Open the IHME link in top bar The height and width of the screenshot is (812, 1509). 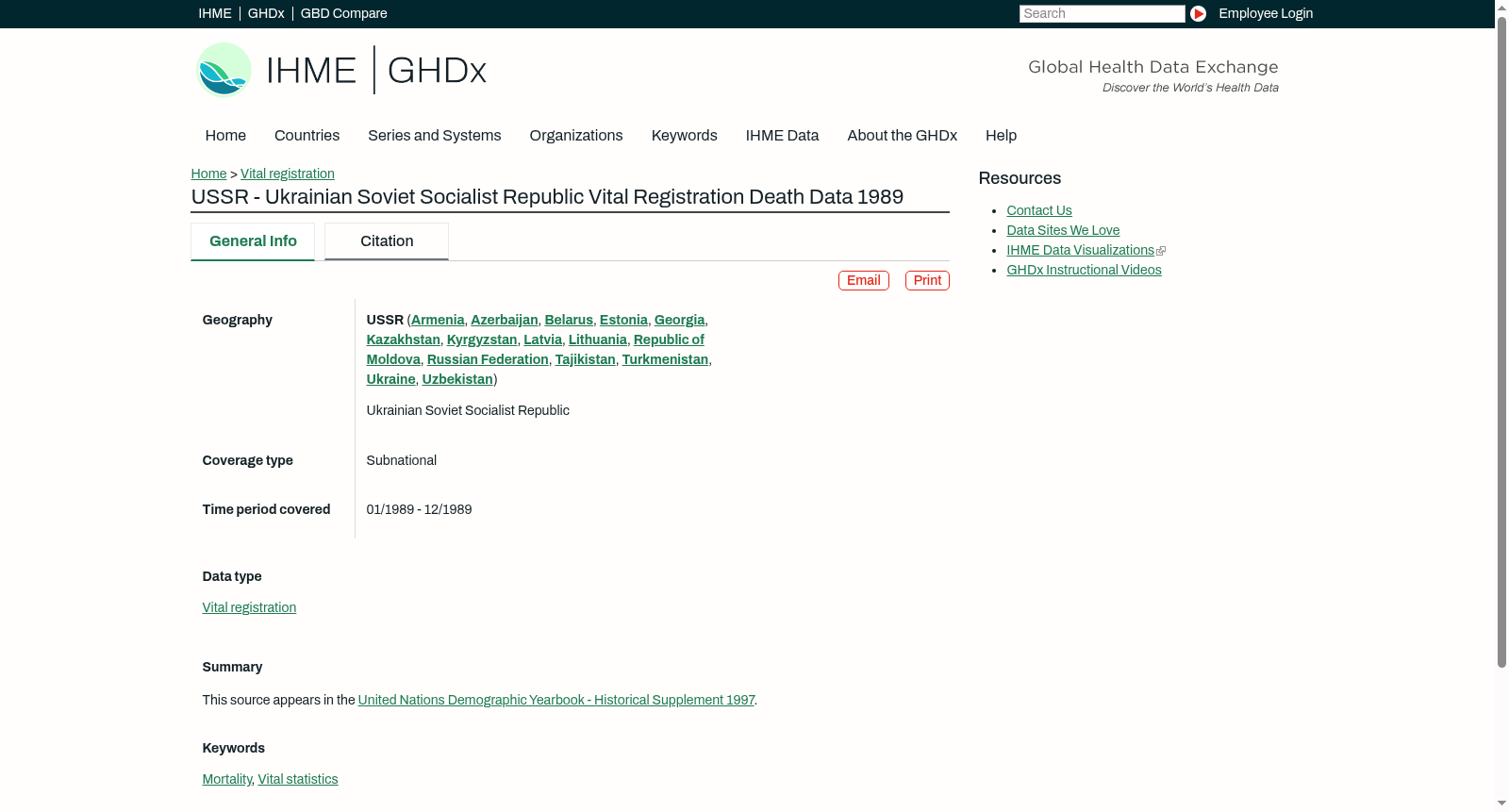(215, 13)
